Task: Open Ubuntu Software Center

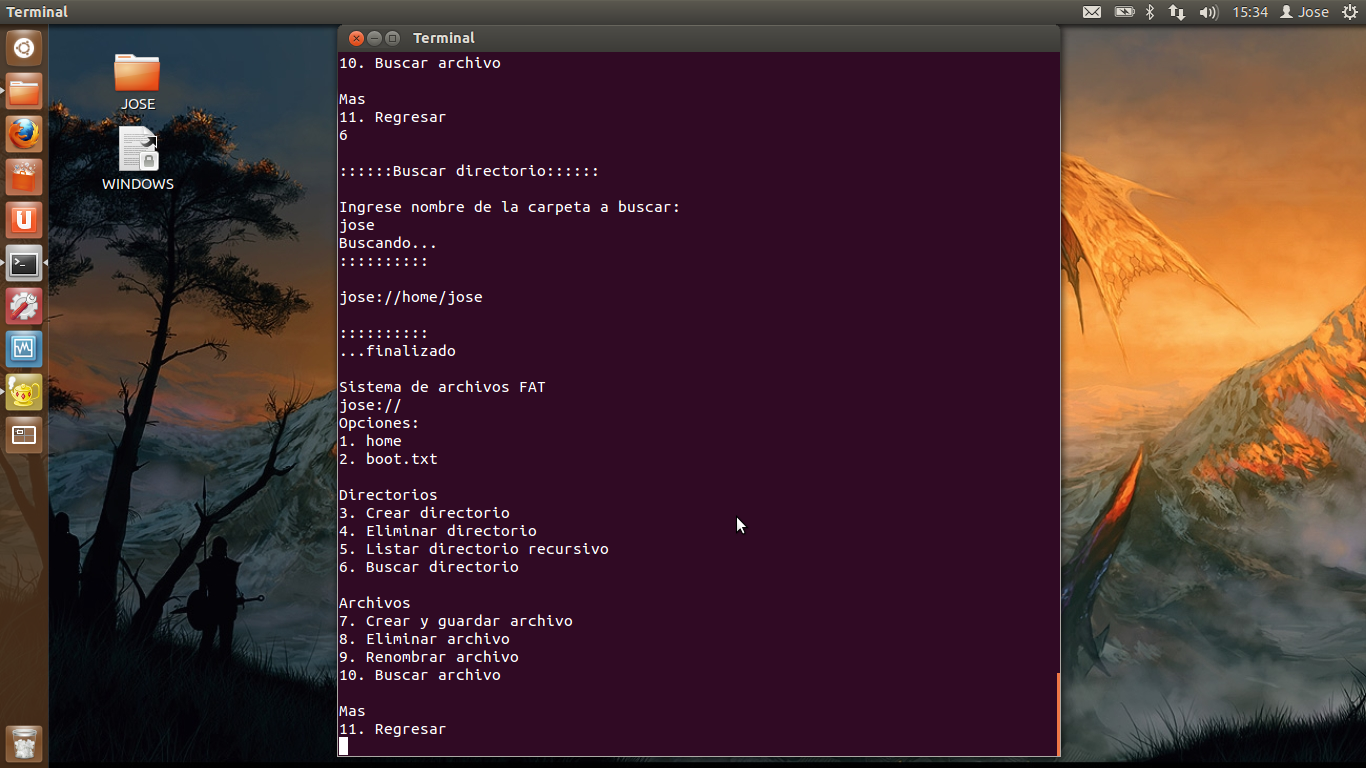Action: pos(24,177)
